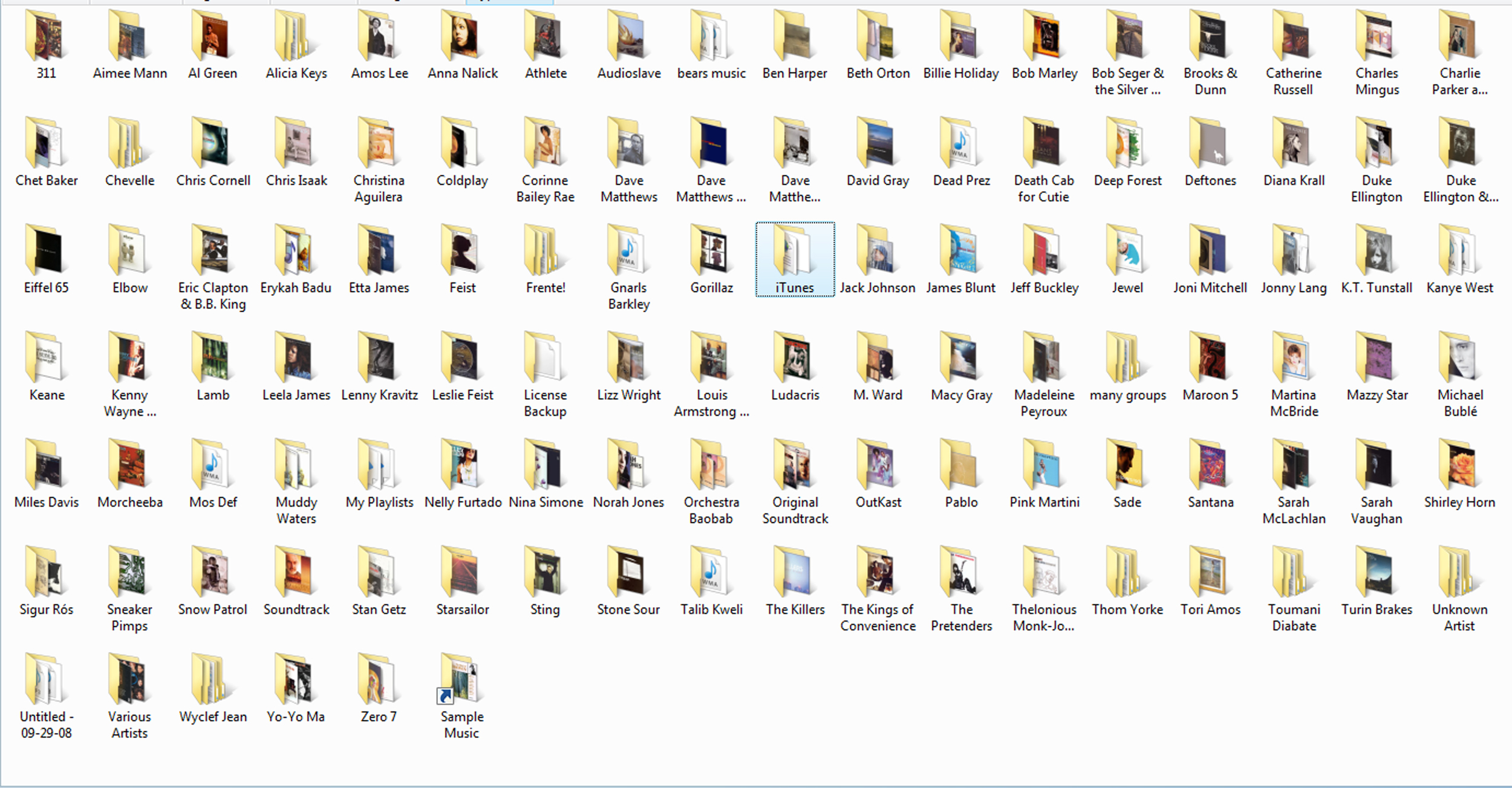Open the Norah Jones folder icon

pyautogui.click(x=628, y=464)
